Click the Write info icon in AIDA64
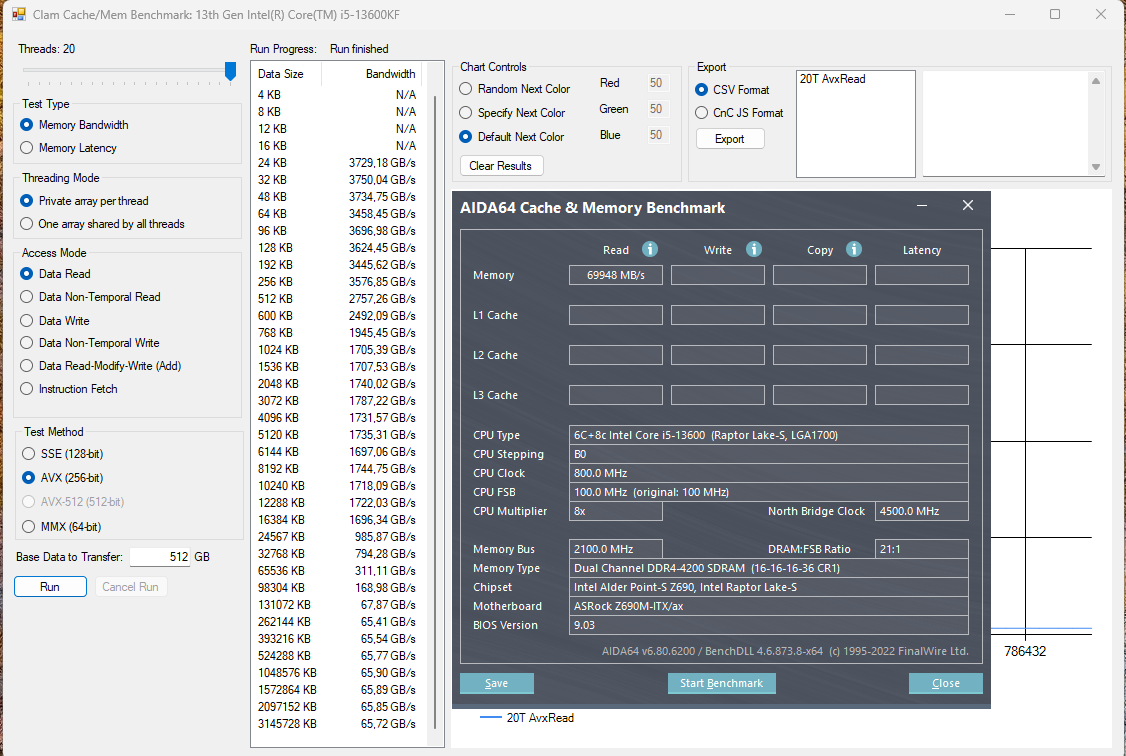This screenshot has width=1126, height=756. pyautogui.click(x=753, y=249)
